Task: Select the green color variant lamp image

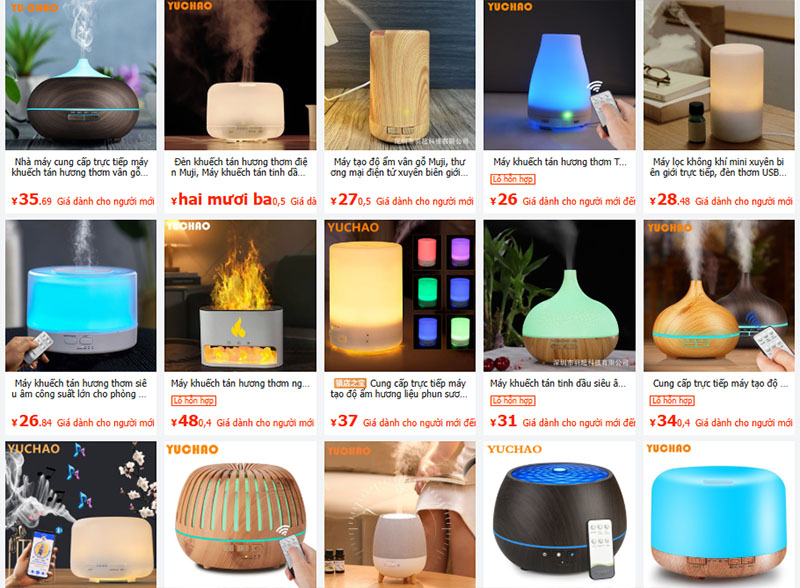Action: pos(427,292)
